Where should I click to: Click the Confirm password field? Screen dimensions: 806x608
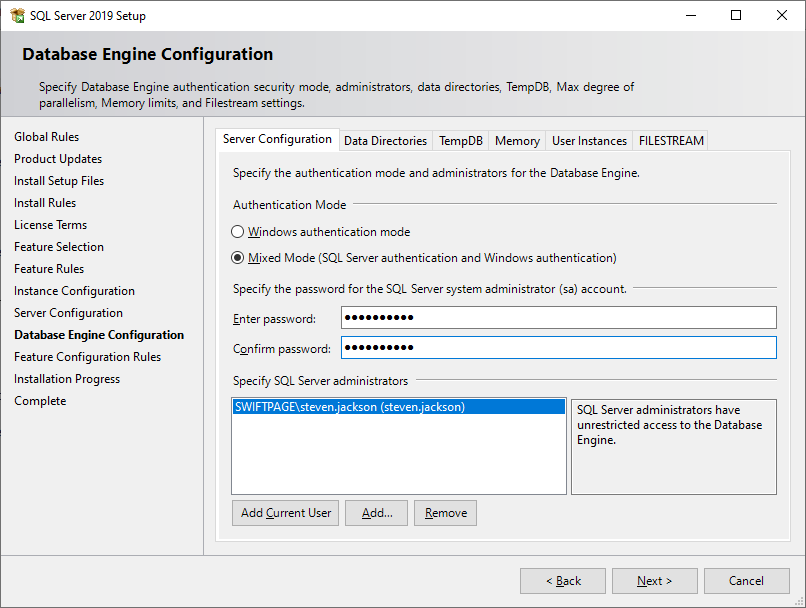(558, 348)
